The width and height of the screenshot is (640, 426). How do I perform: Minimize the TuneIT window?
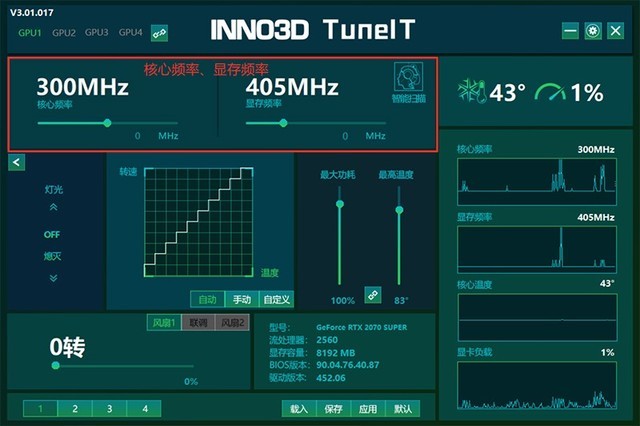570,31
